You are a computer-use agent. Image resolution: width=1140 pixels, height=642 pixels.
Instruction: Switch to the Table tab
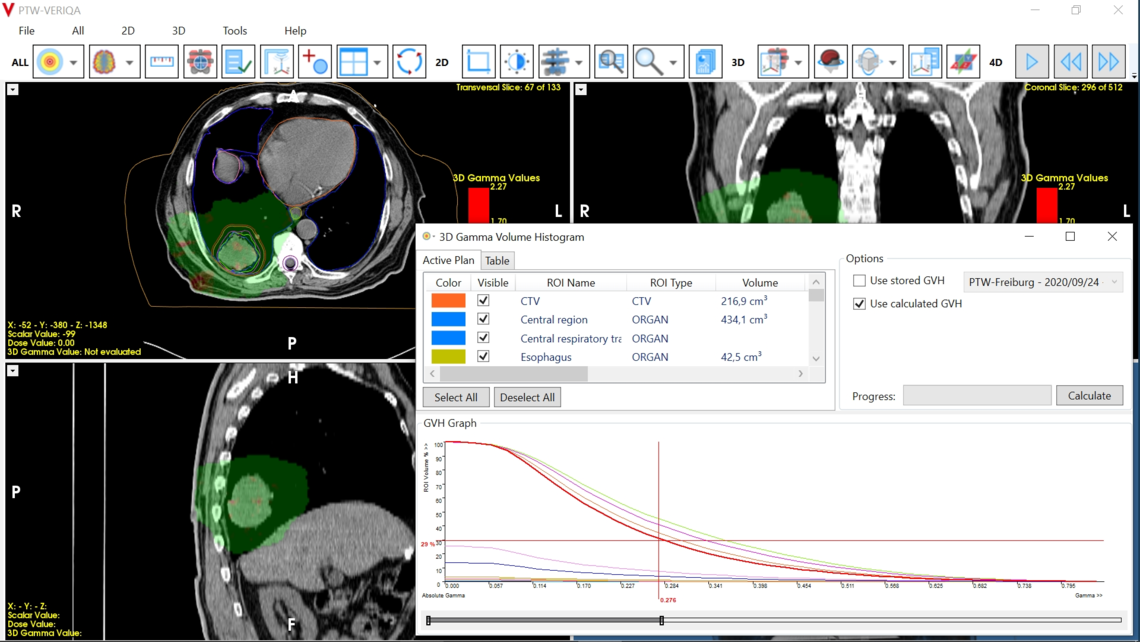[497, 260]
